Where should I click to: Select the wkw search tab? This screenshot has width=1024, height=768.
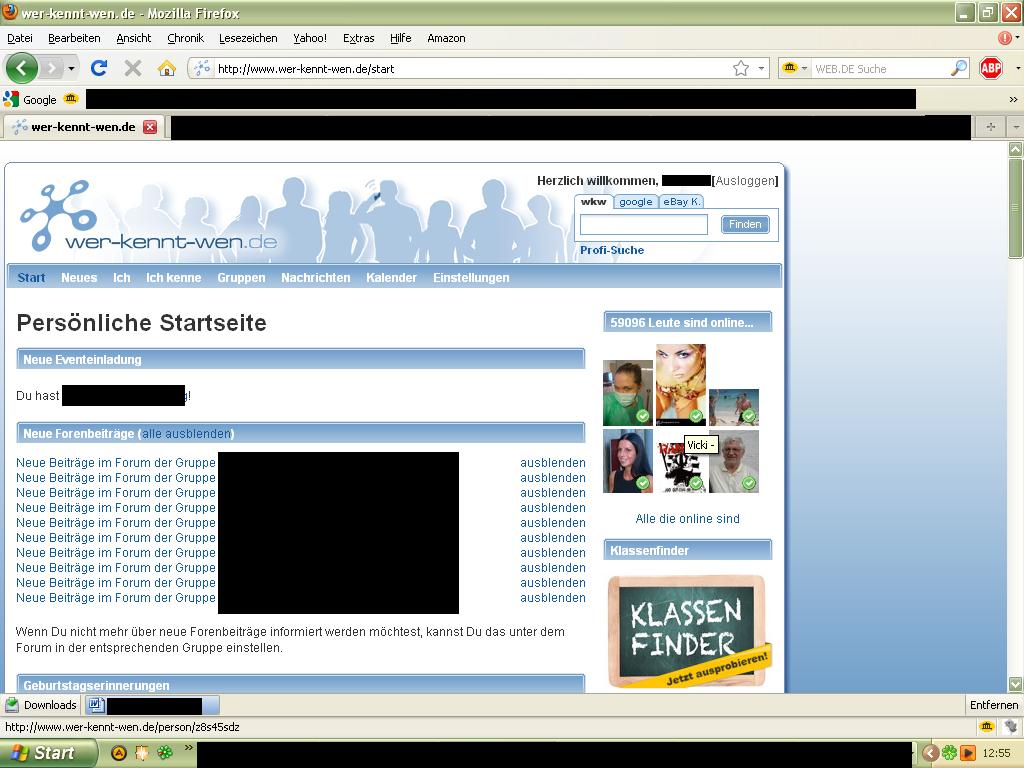click(594, 202)
